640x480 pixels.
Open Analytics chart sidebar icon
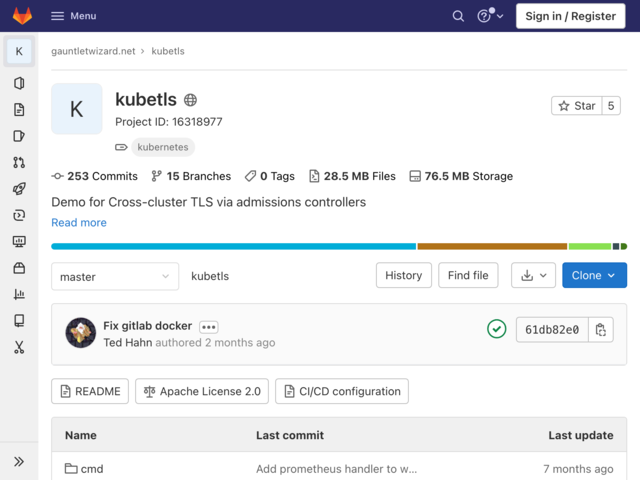pos(19,294)
